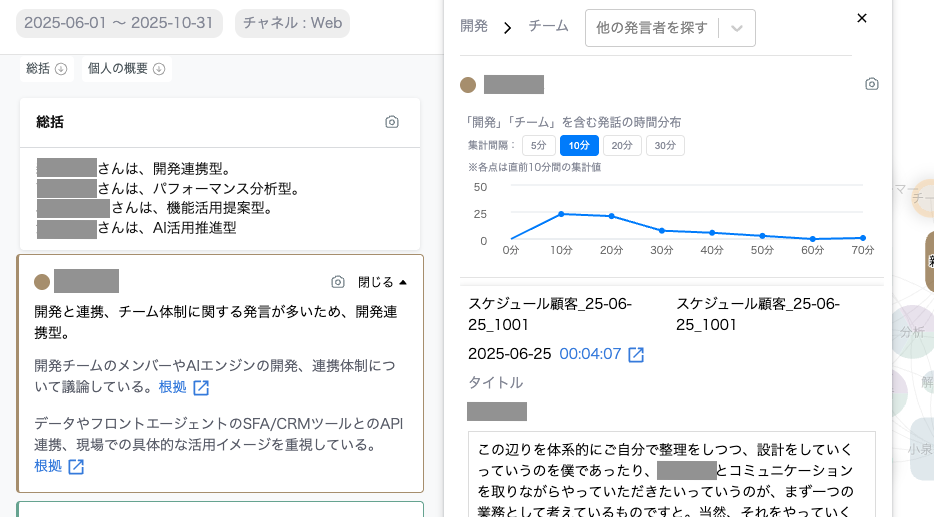Open external link icon beside 00:04:07 timestamp
Viewport: 934px width, 517px height.
[636, 355]
